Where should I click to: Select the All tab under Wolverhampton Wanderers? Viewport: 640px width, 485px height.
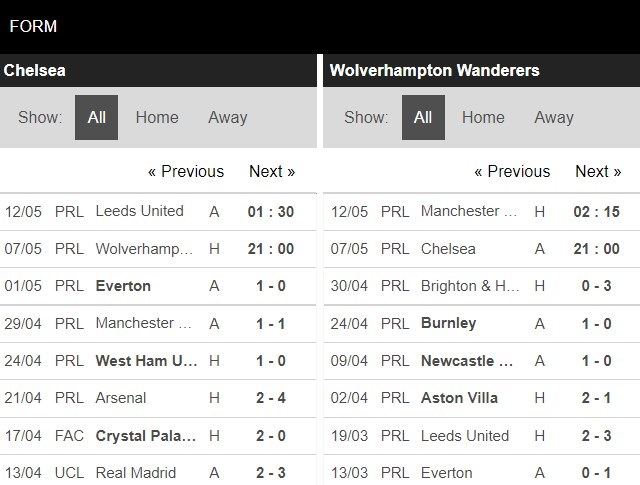(x=423, y=117)
